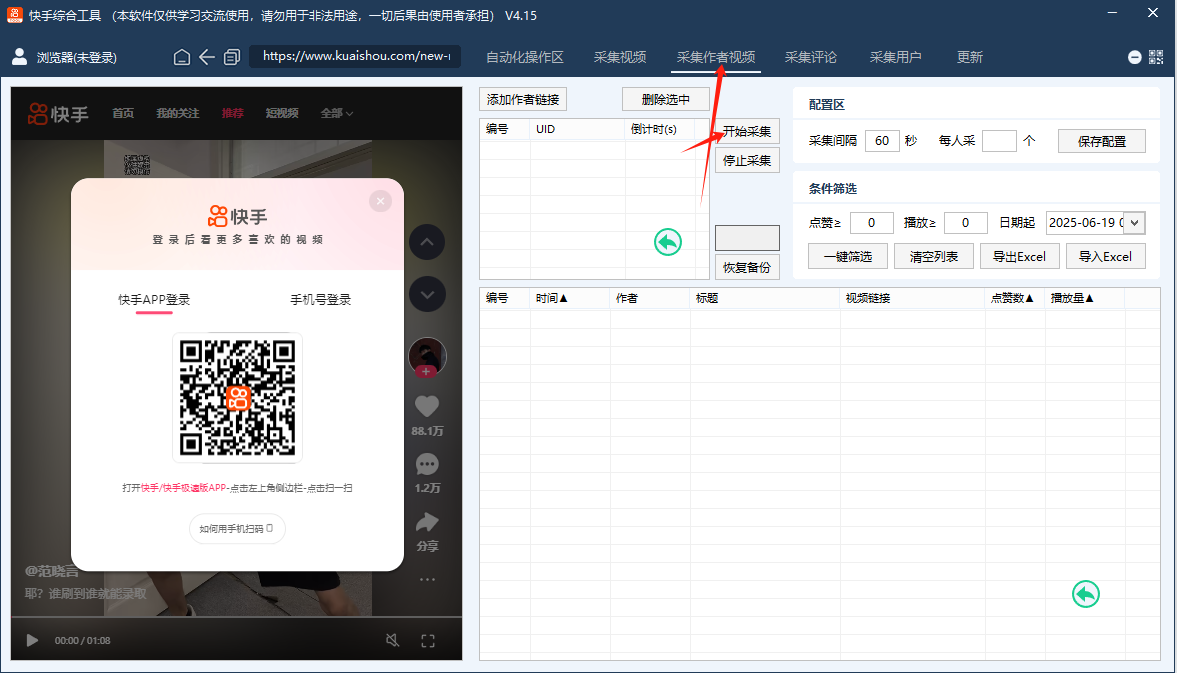Clear the list with 清空列表
The height and width of the screenshot is (673, 1177).
coord(934,257)
